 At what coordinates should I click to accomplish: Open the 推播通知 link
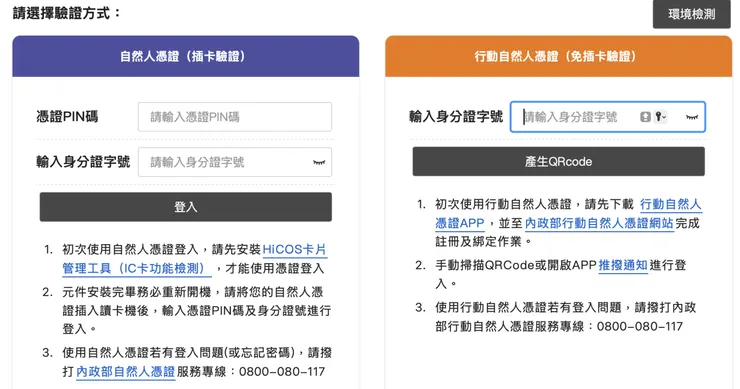623,265
